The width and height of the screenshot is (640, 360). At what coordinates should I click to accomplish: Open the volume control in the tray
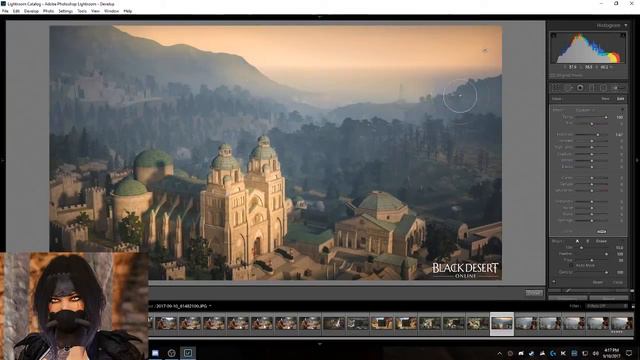coord(595,353)
